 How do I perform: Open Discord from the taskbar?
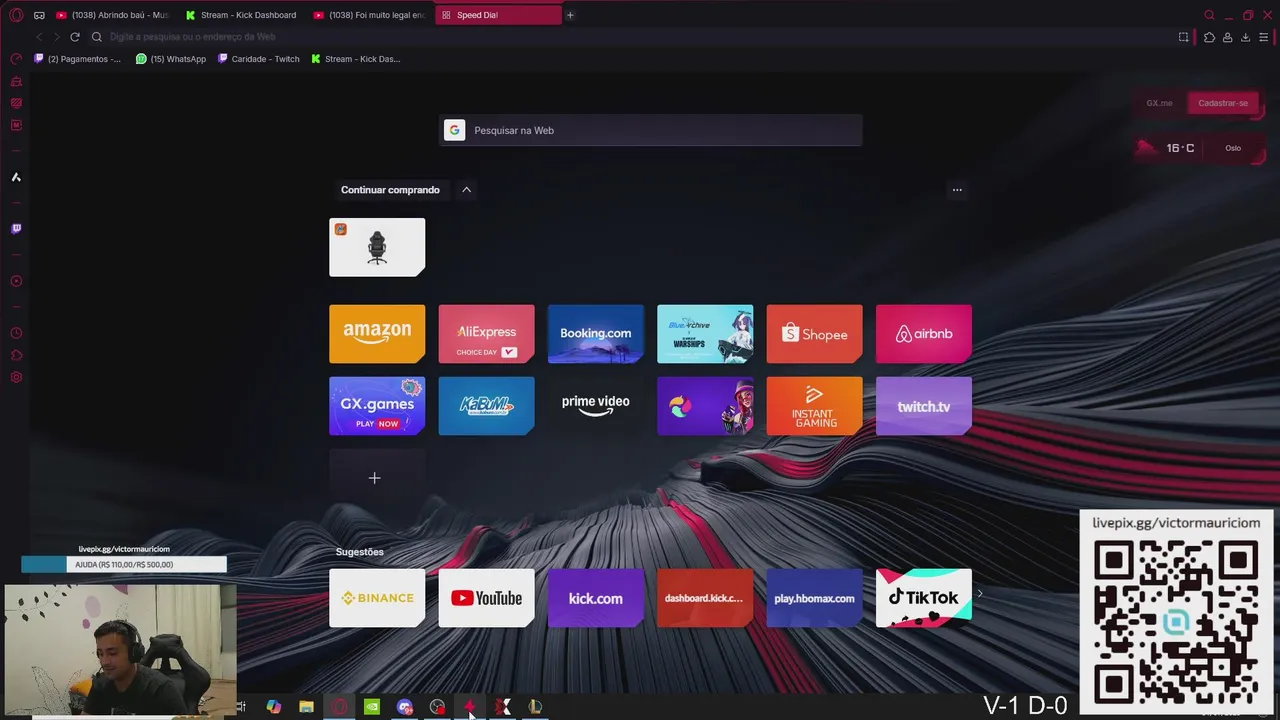tap(405, 707)
